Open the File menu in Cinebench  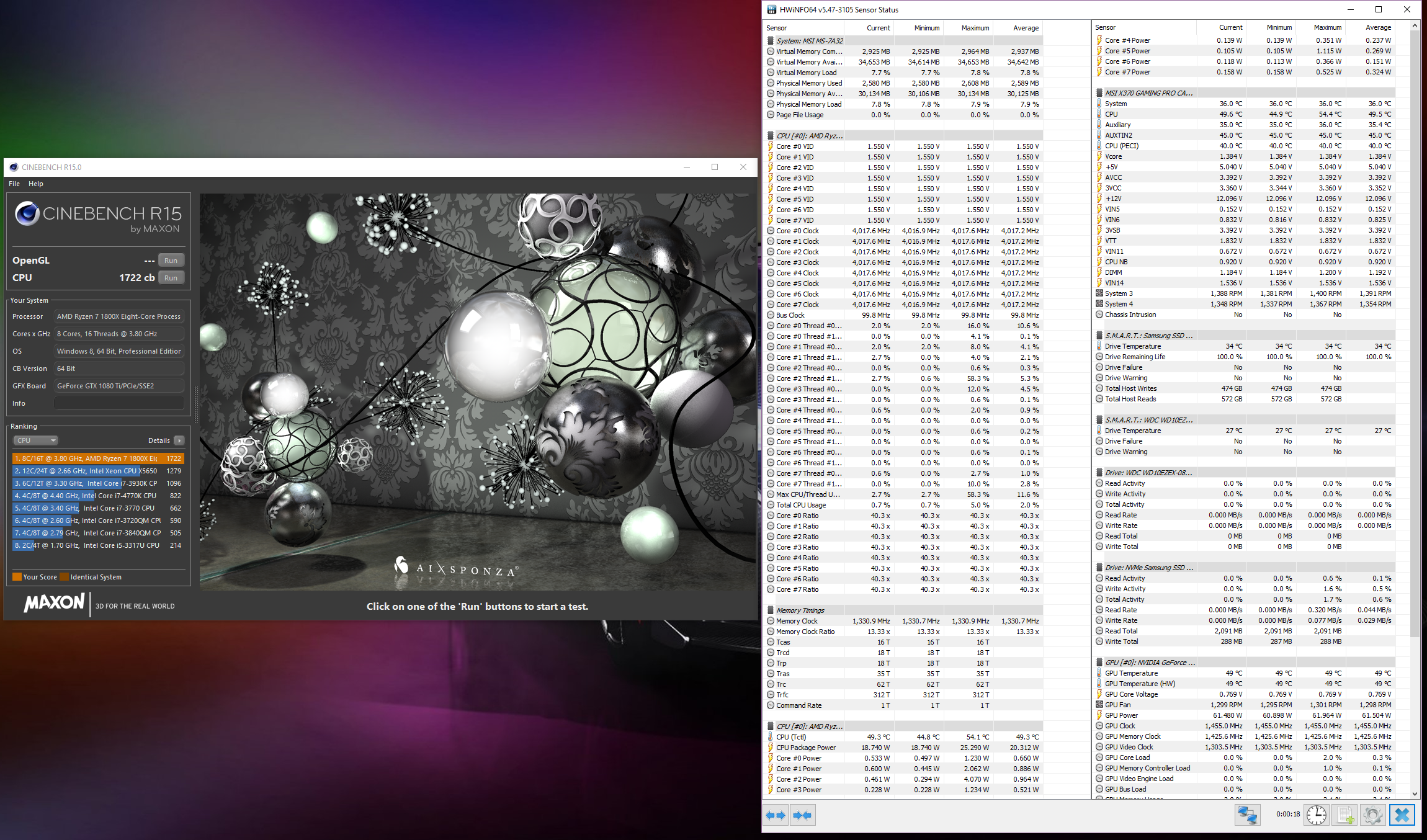coord(14,184)
